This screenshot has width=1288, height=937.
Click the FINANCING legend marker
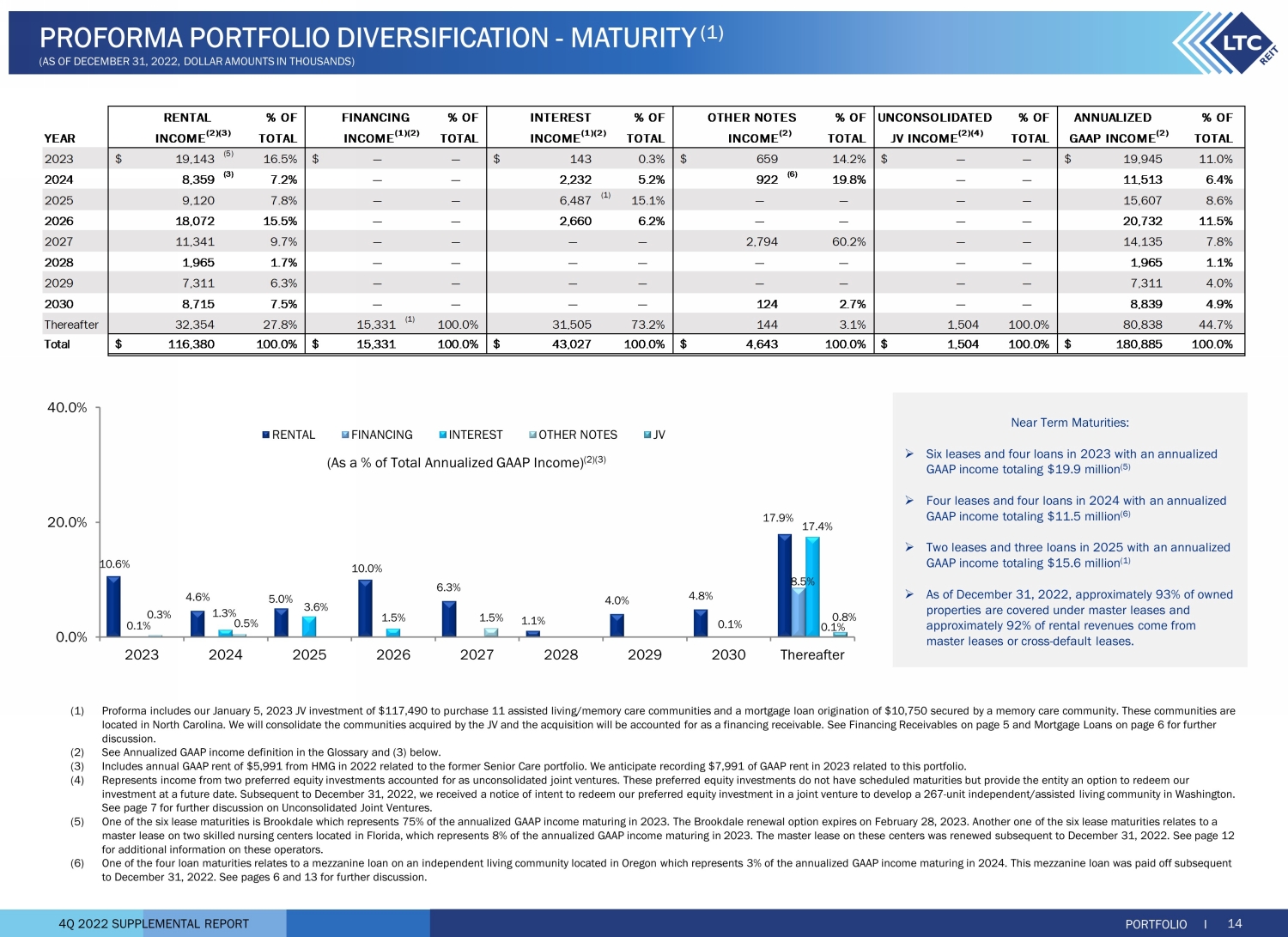(345, 435)
